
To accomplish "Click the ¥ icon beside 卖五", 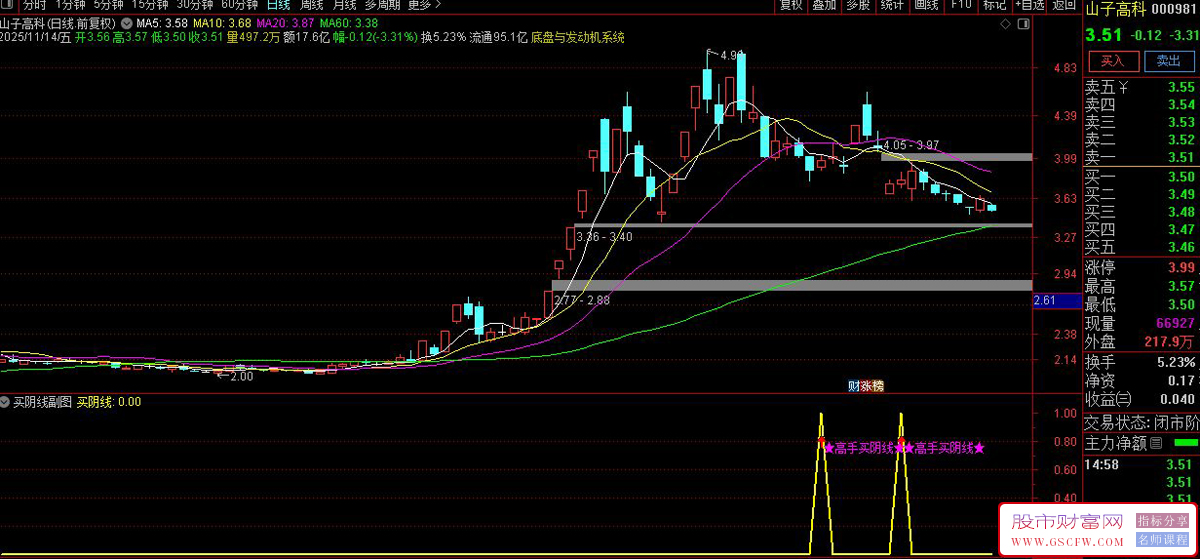I will pos(1123,87).
